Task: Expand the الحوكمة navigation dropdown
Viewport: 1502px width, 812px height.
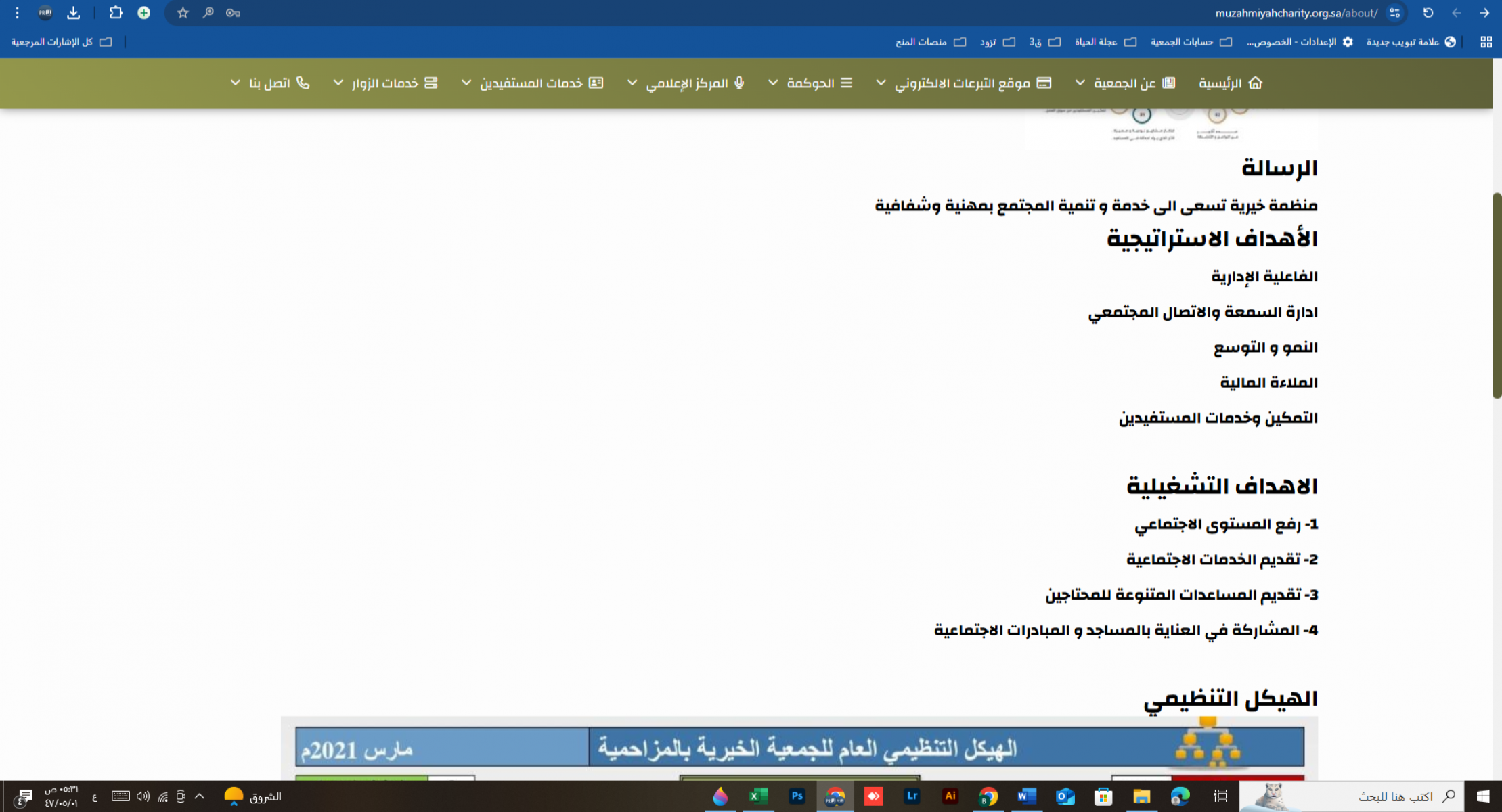Action: pyautogui.click(x=810, y=83)
